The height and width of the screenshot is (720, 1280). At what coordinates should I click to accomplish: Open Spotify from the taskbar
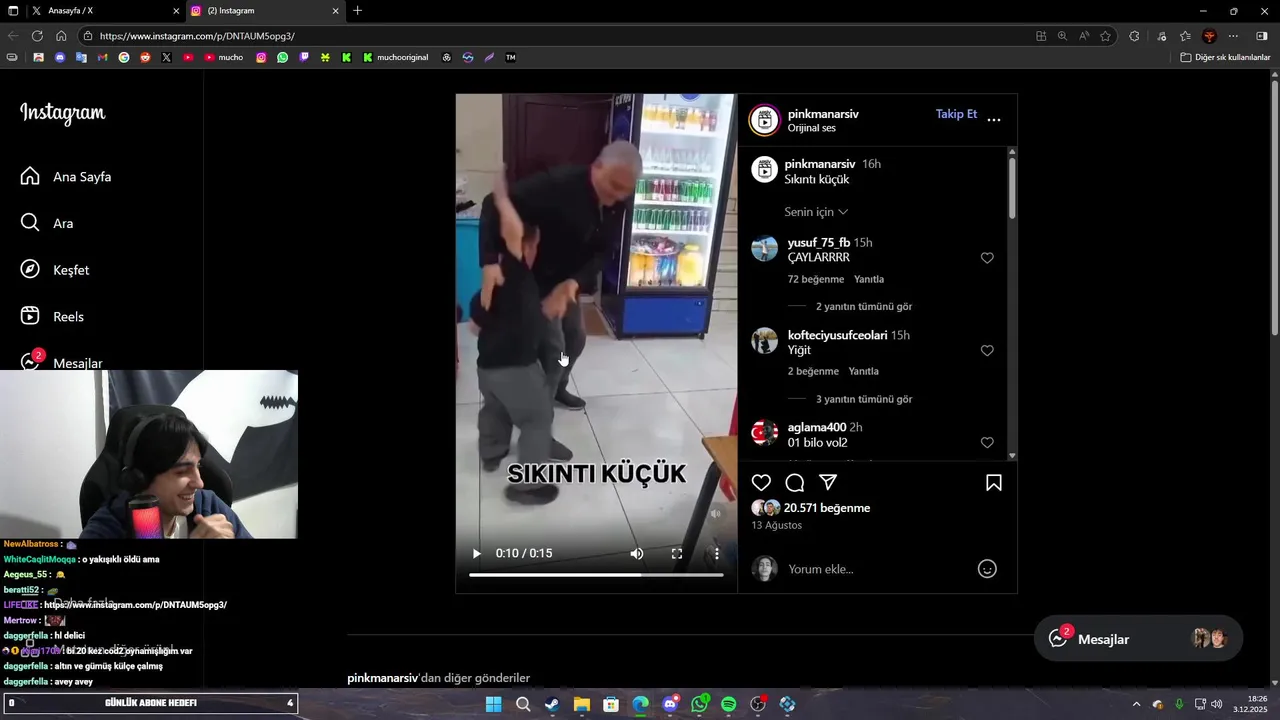tap(729, 704)
